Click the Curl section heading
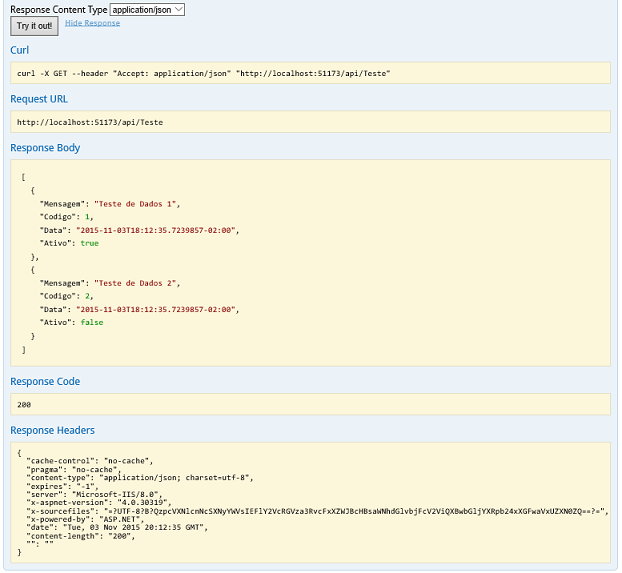 click(x=20, y=50)
